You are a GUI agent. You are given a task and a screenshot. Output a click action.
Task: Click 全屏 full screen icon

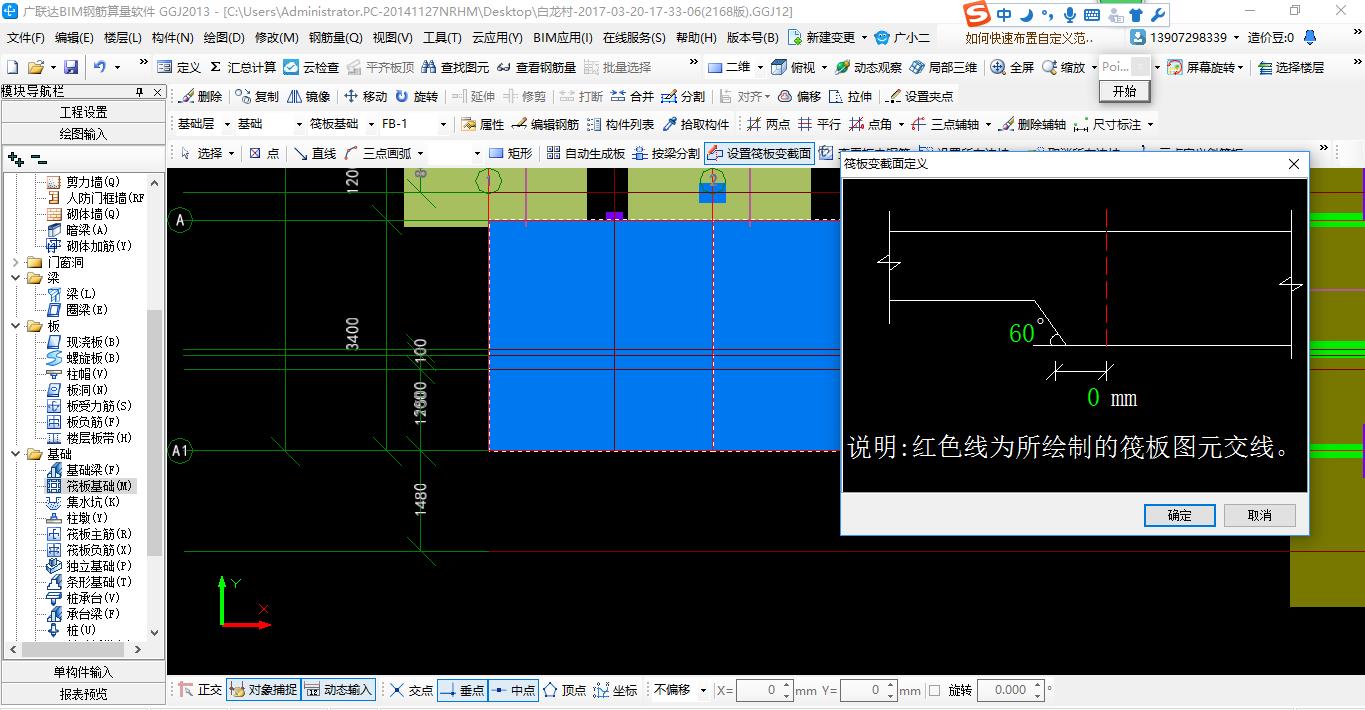[1012, 67]
